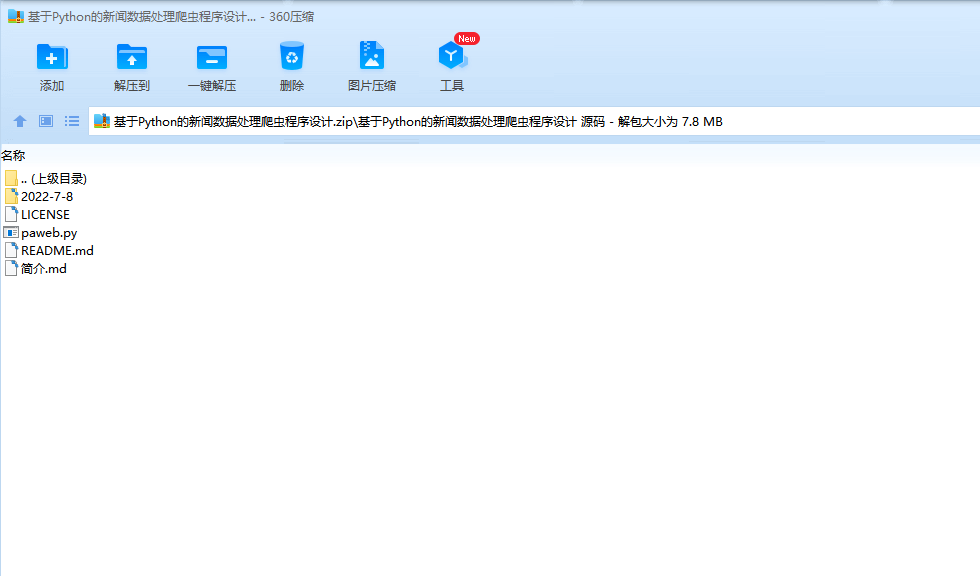Switch to list view mode button
The width and height of the screenshot is (980, 576).
pyautogui.click(x=72, y=121)
